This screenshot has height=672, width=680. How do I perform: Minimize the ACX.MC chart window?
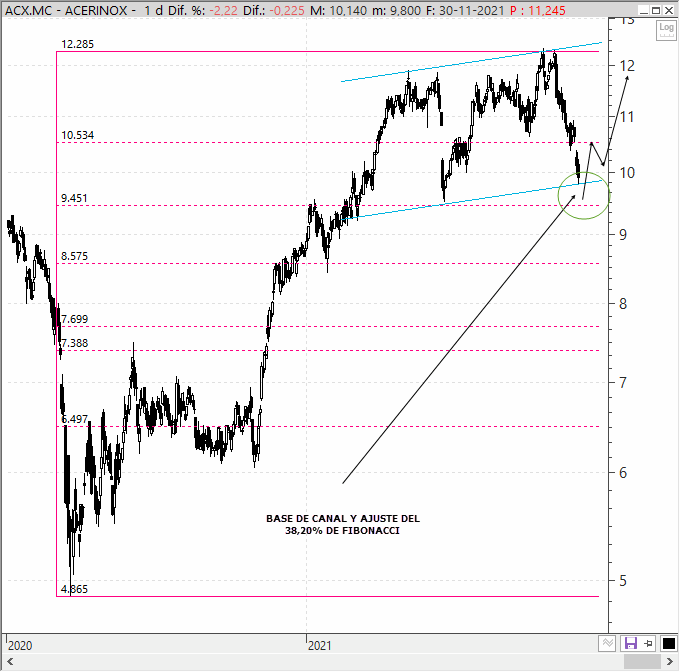tap(644, 10)
